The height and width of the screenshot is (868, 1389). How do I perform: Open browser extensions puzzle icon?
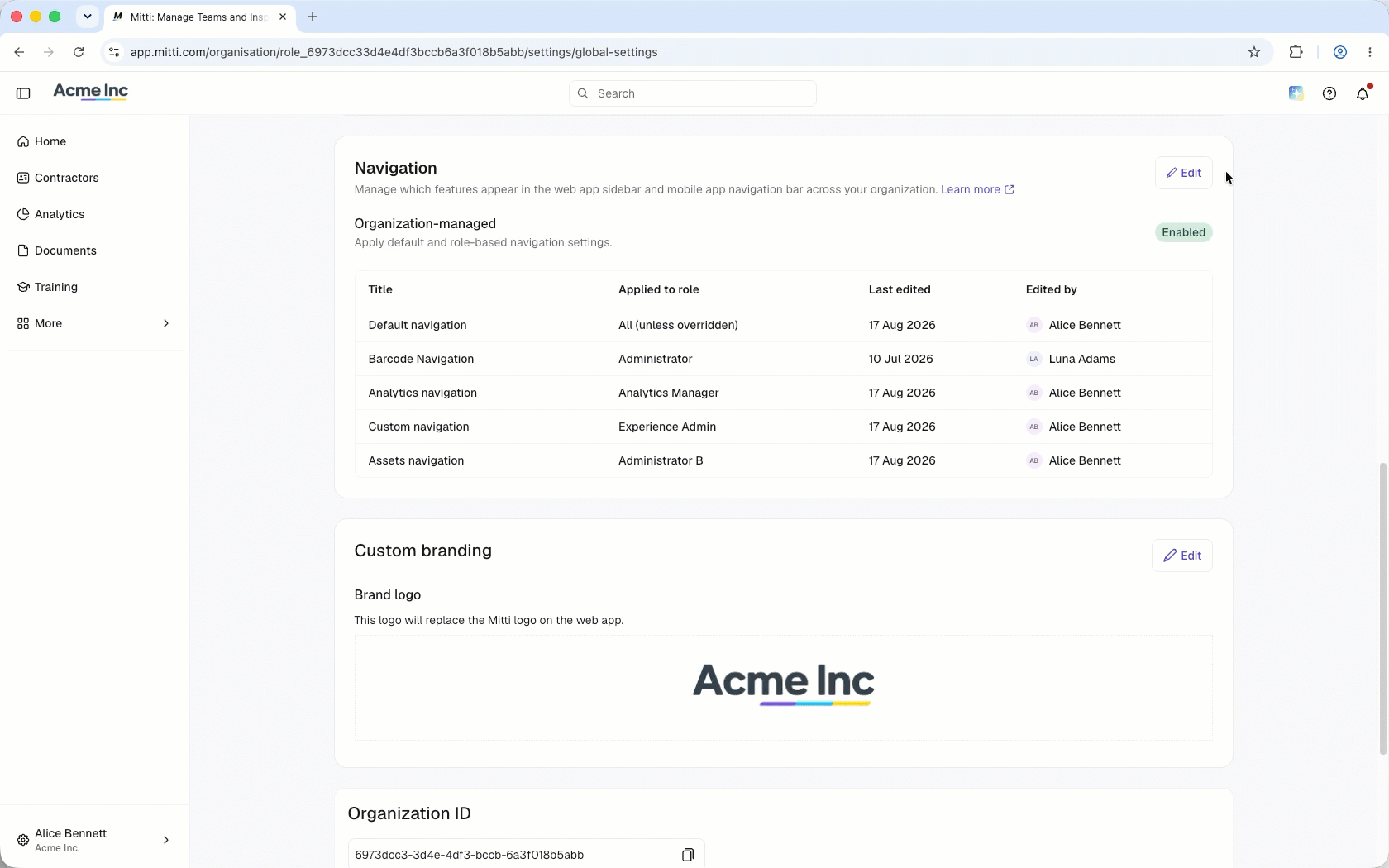[1296, 52]
